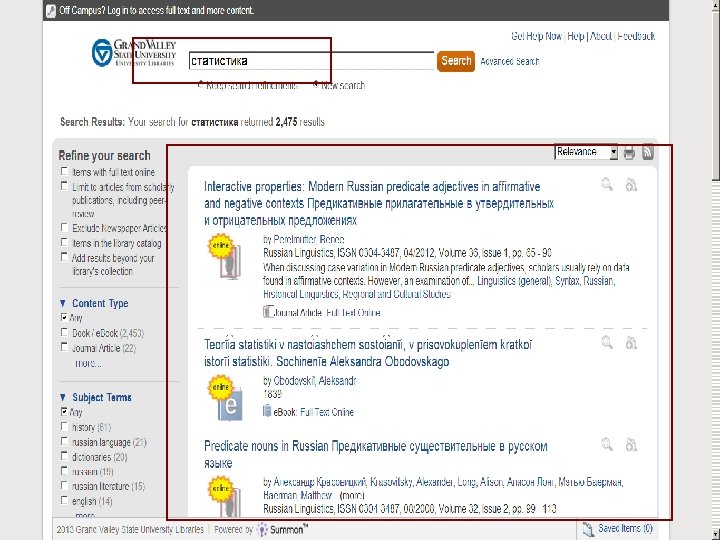
Task: Open Advanced Search
Action: coord(510,61)
